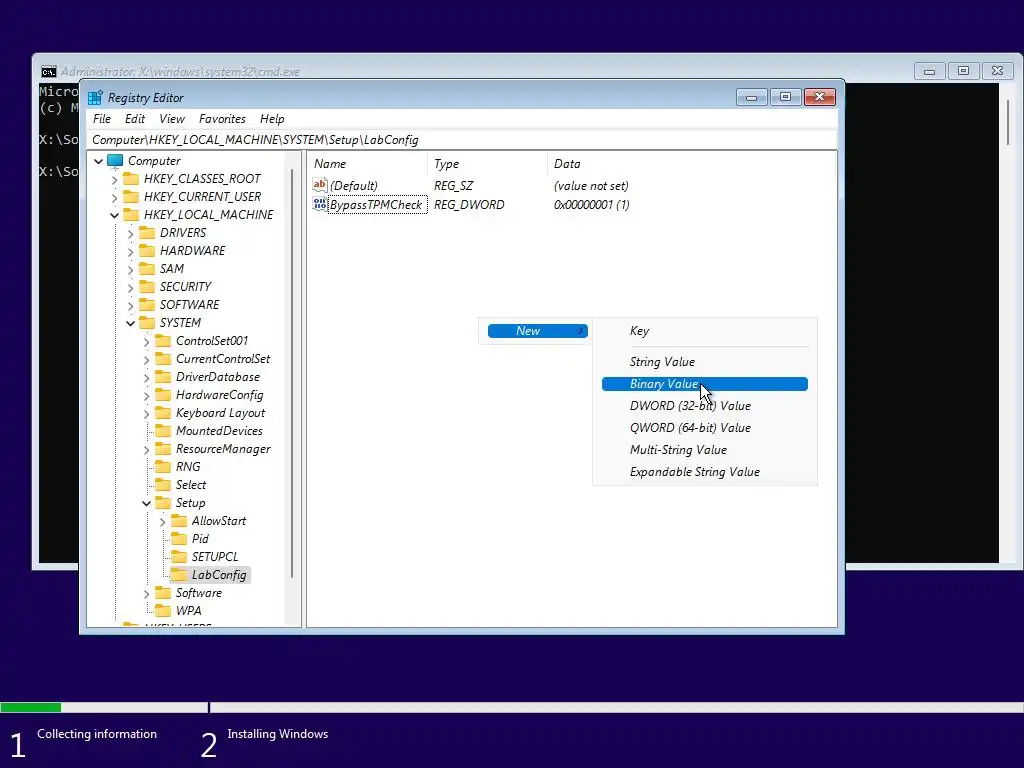Viewport: 1024px width, 768px height.
Task: Click the DriverDatabase folder icon
Action: tap(163, 377)
